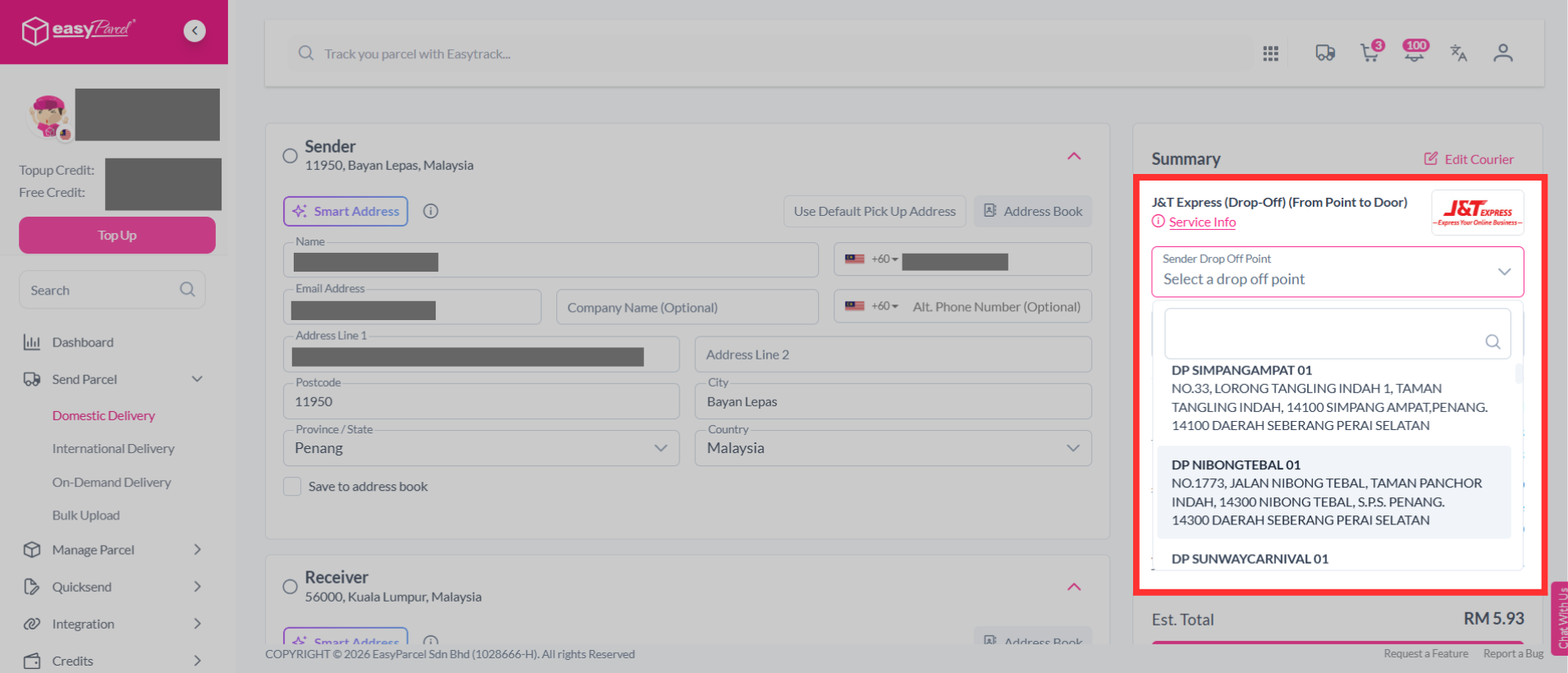Collapse the Receiver section chevron
1568x673 pixels.
(1074, 587)
